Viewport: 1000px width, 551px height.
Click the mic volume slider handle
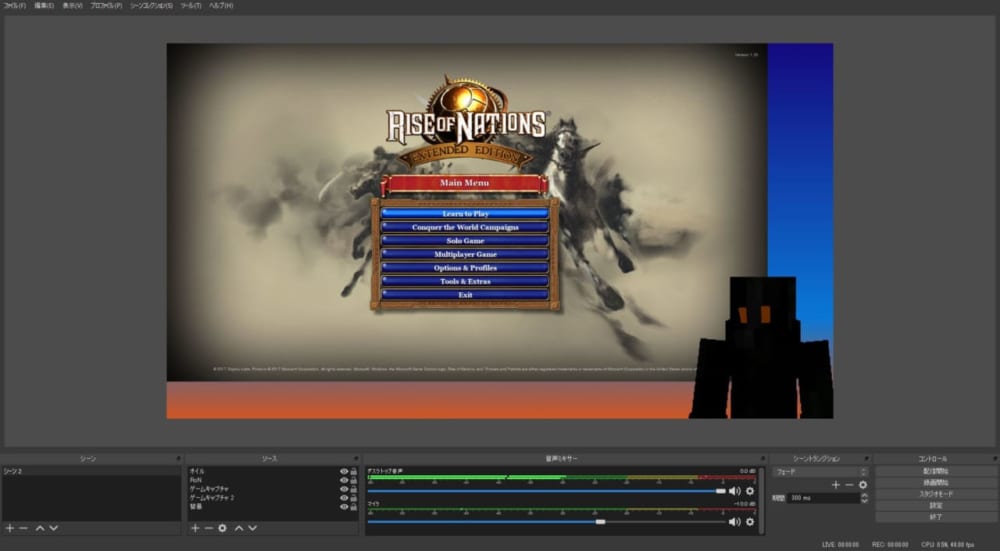[x=600, y=521]
